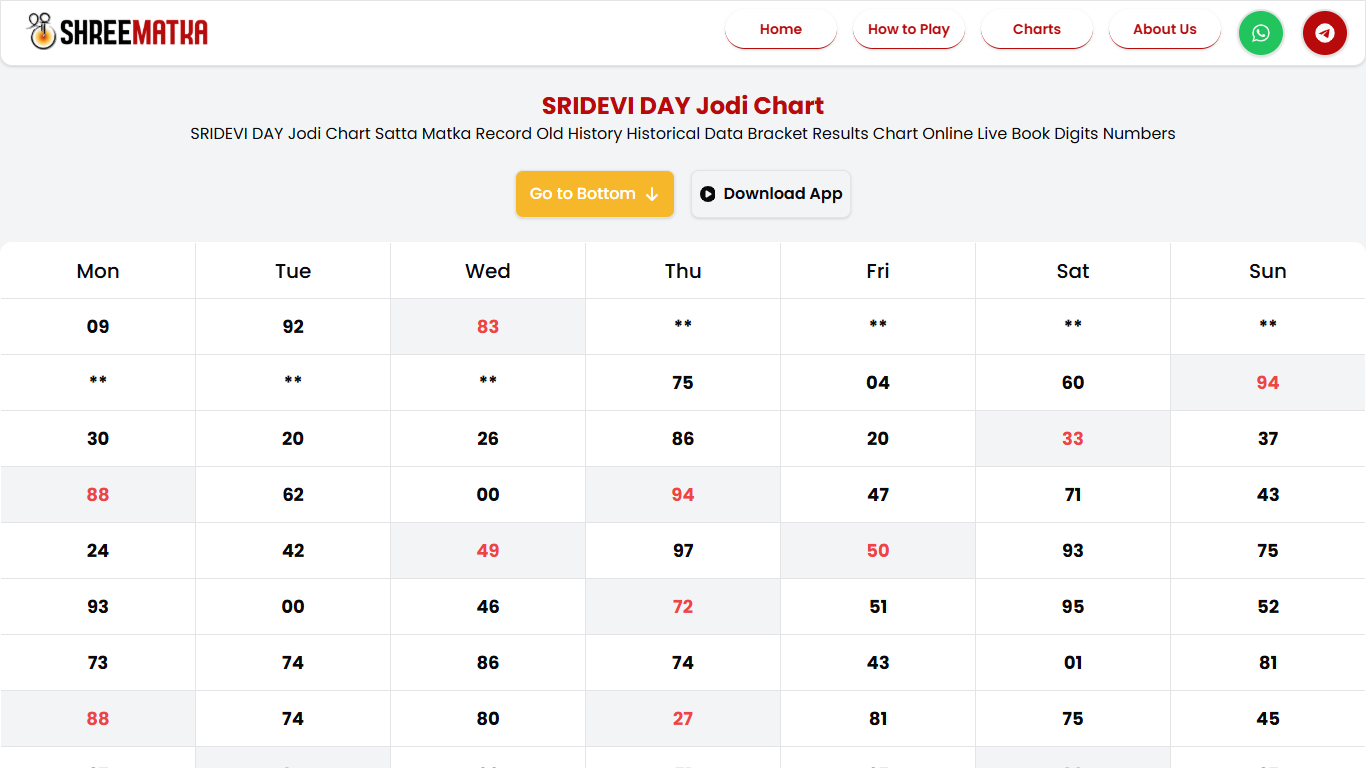Open the WhatsApp contact icon
Image resolution: width=1366 pixels, height=768 pixels.
coord(1260,33)
